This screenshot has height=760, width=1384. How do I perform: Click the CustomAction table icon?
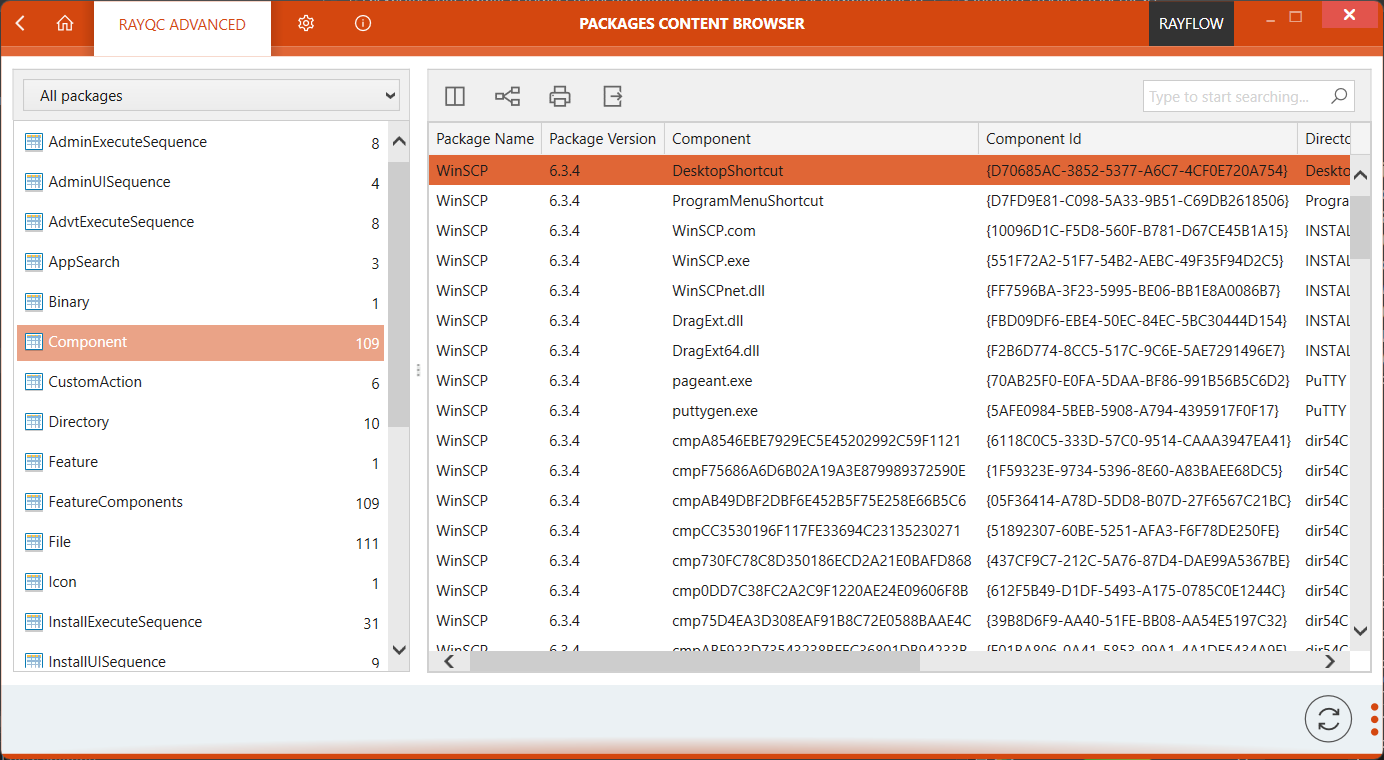(34, 382)
